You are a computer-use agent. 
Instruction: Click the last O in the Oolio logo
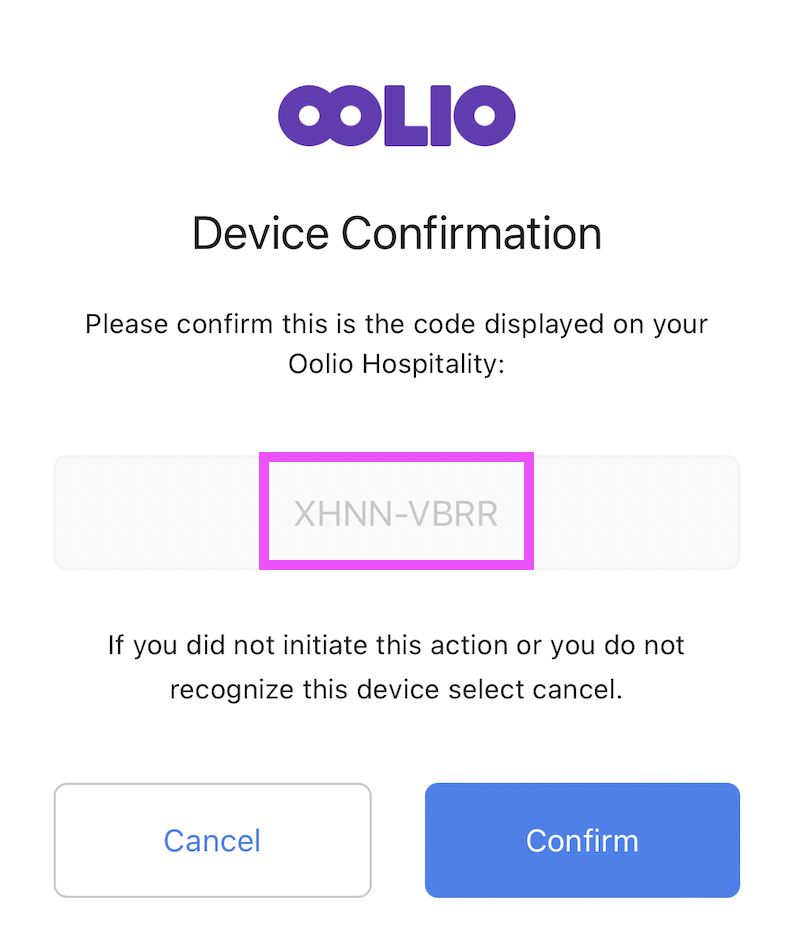pos(485,116)
